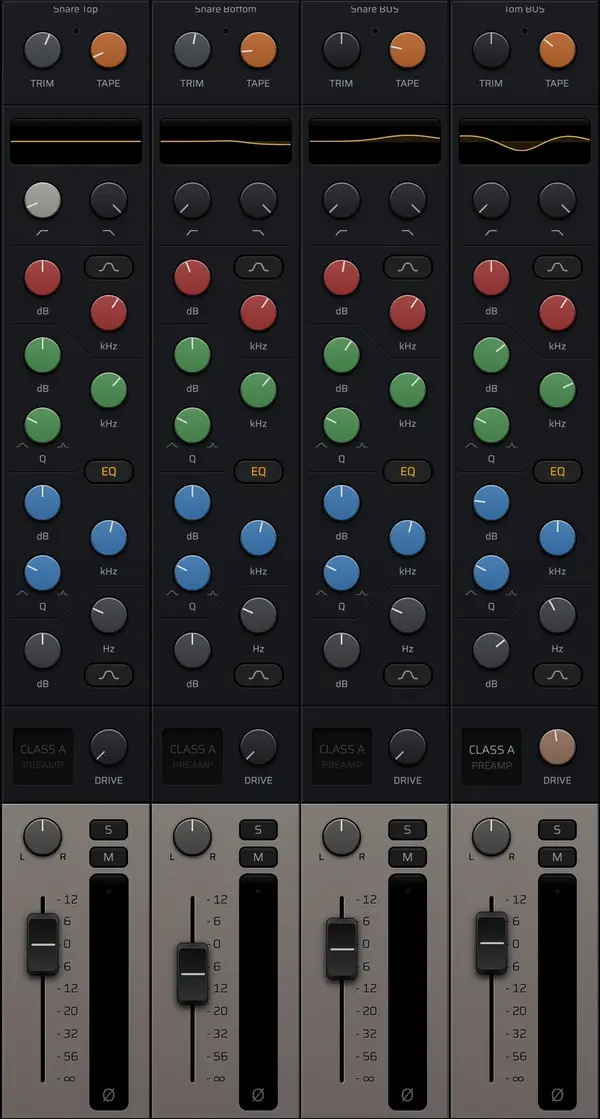Click the high-pass filter knob on Tom BUS
Viewport: 600px width, 1119px height.
(491, 200)
